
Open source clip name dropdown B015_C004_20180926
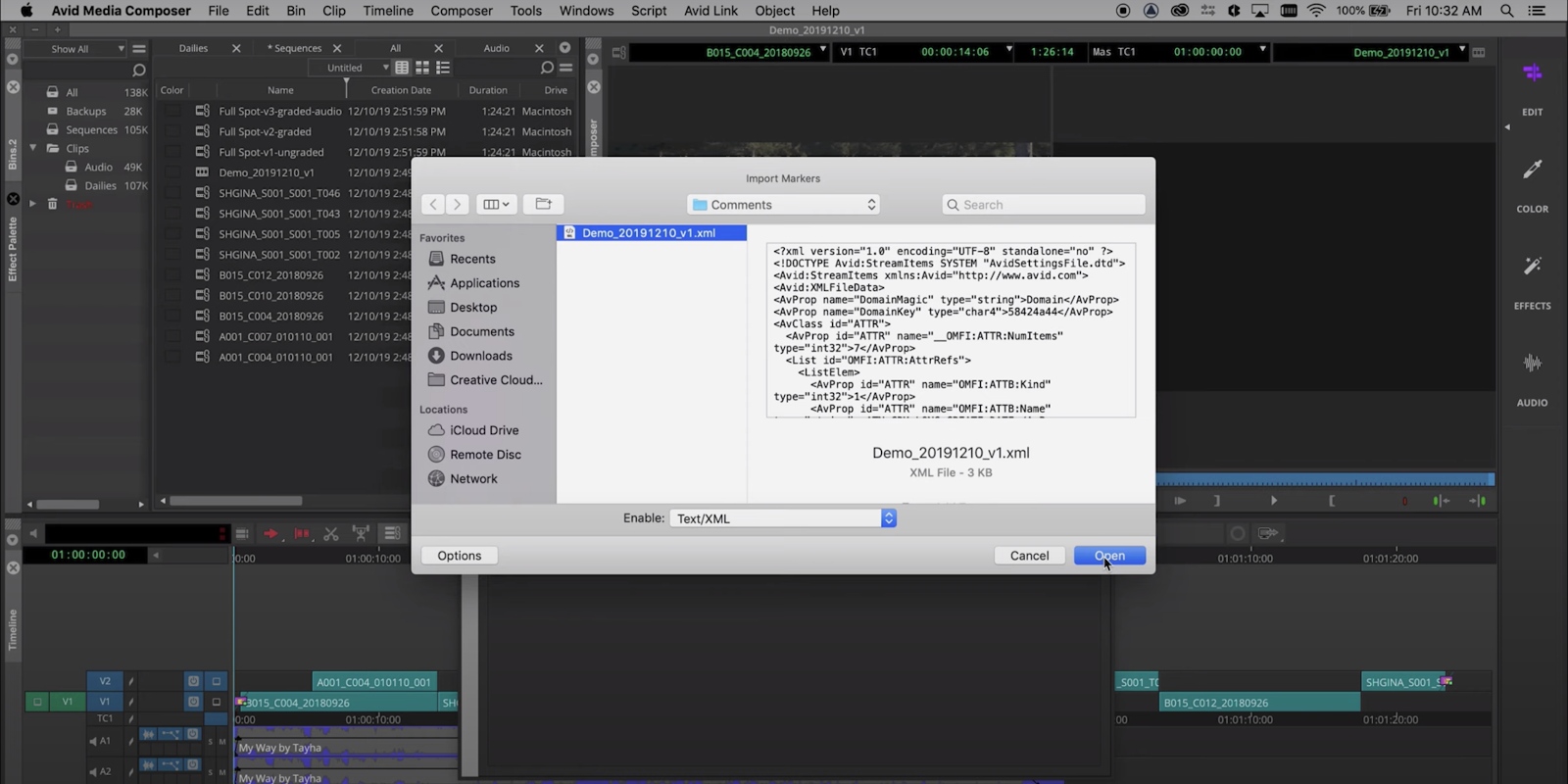[x=823, y=49]
